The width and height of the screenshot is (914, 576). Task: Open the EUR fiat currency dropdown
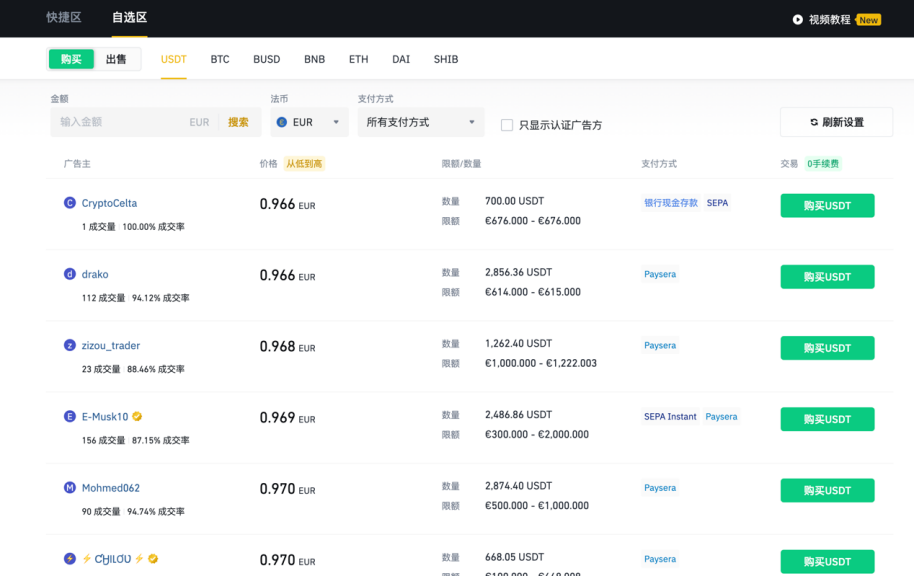[x=308, y=122]
